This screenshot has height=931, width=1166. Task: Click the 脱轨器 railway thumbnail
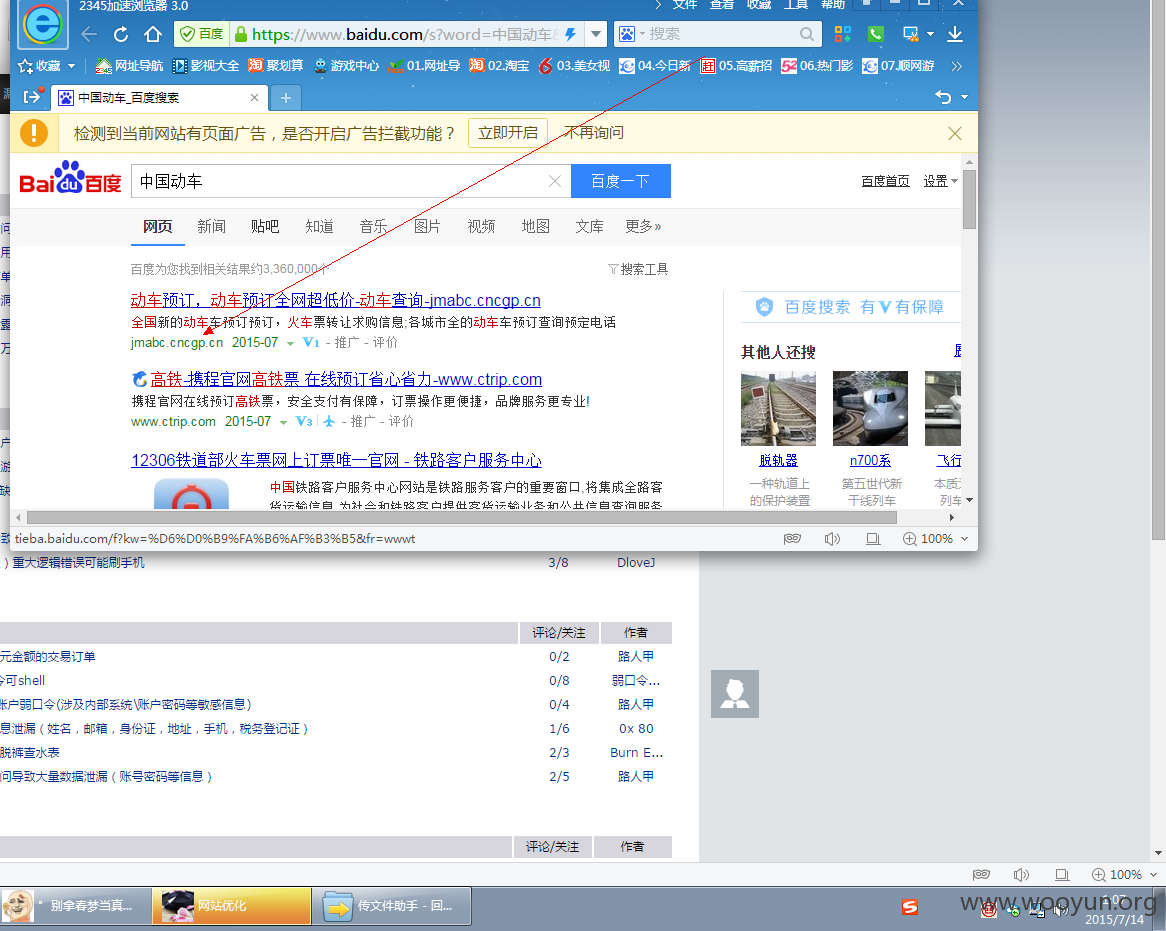click(779, 409)
